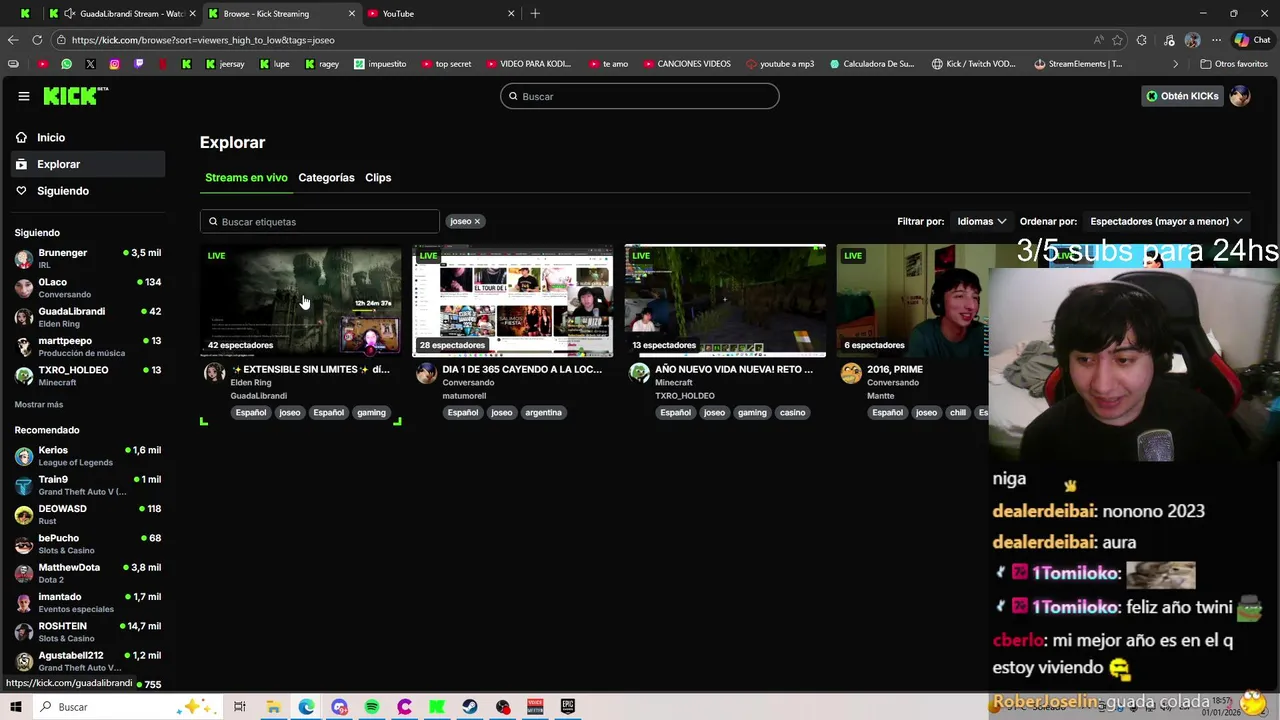Viewport: 1280px width, 720px height.
Task: Open Task View on the taskbar
Action: pyautogui.click(x=240, y=707)
